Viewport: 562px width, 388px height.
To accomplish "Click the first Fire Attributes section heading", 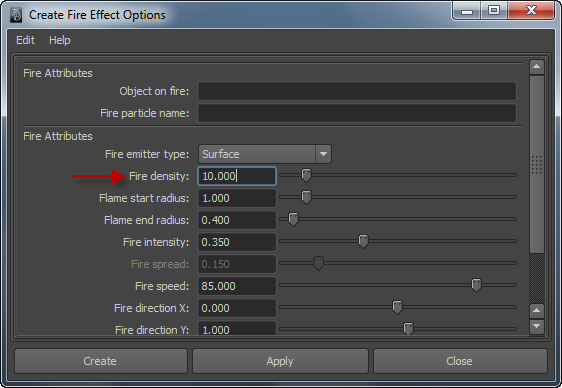I will tap(58, 73).
